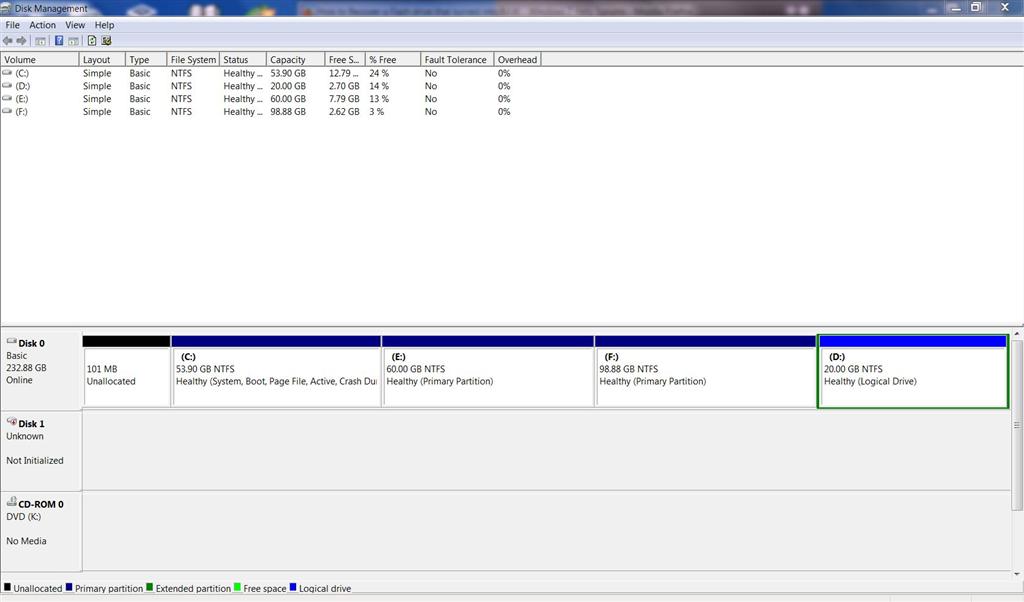Sort by the Volume column header
The height and width of the screenshot is (602, 1024).
pos(40,59)
